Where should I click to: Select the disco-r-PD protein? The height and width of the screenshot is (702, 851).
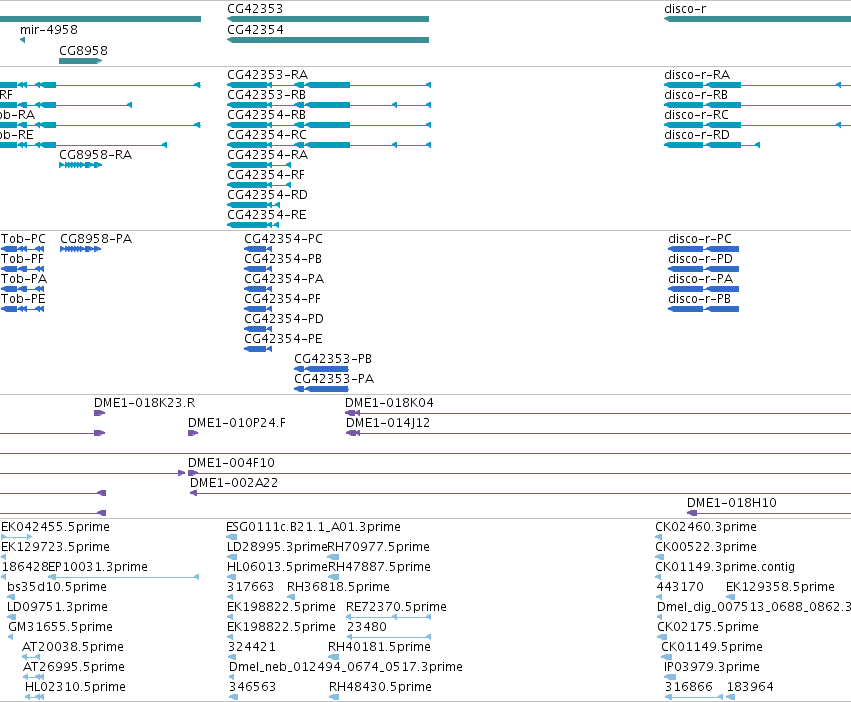[x=700, y=259]
